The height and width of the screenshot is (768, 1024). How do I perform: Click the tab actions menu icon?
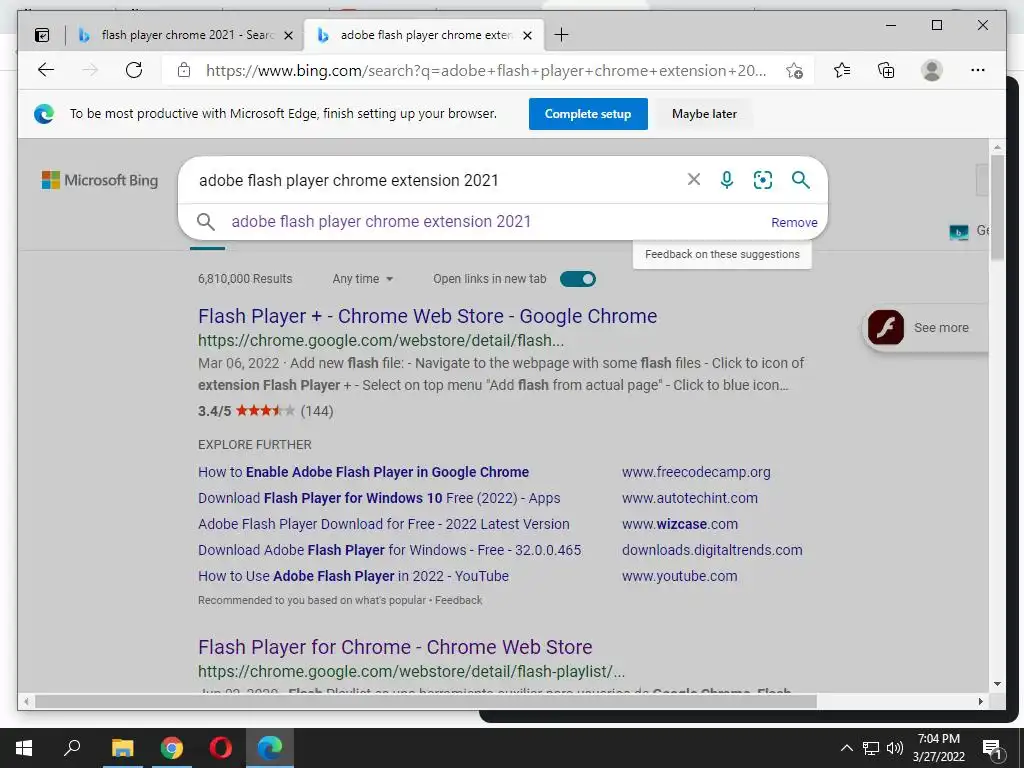pos(42,35)
